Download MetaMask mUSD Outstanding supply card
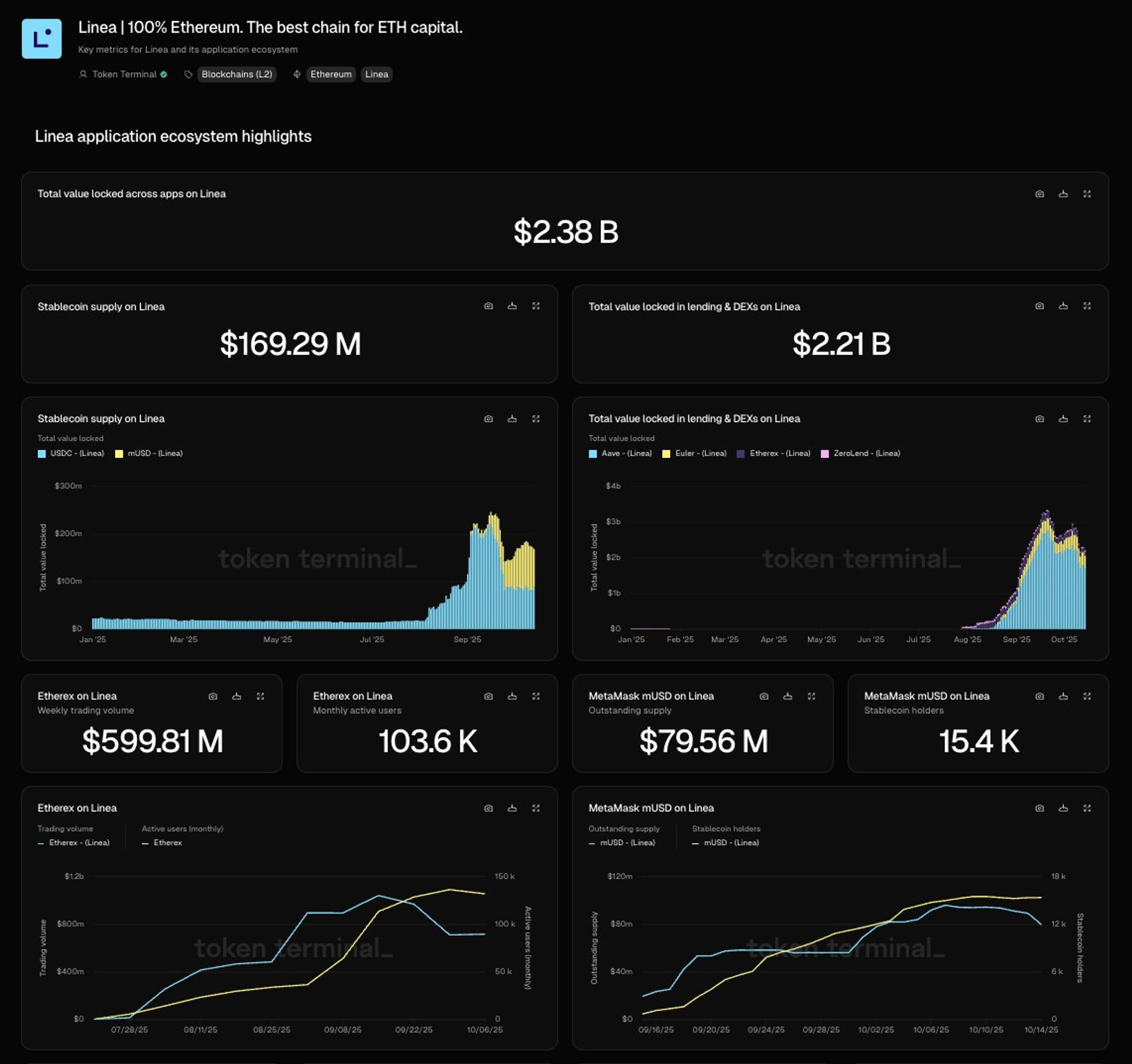 pos(787,696)
